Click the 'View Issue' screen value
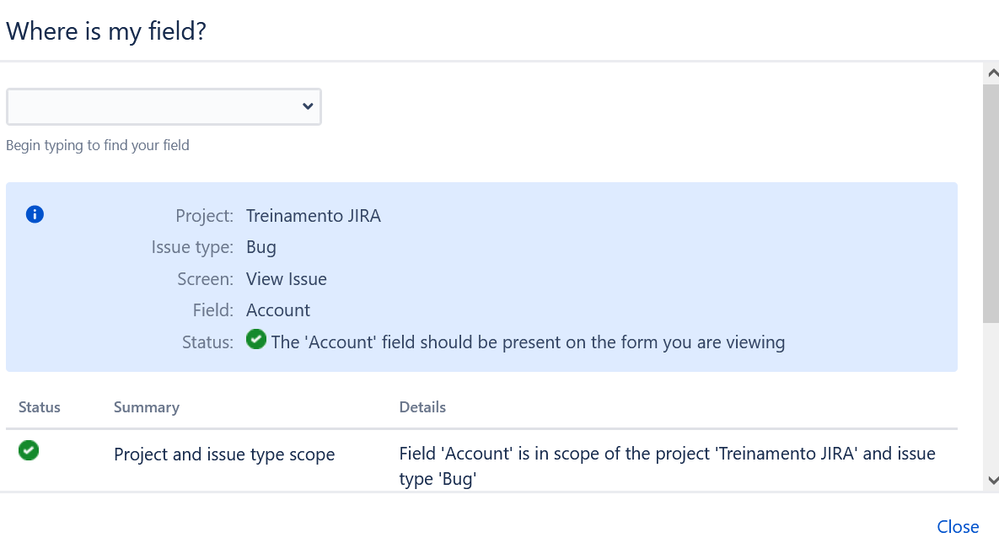Image resolution: width=999 pixels, height=549 pixels. coord(286,279)
